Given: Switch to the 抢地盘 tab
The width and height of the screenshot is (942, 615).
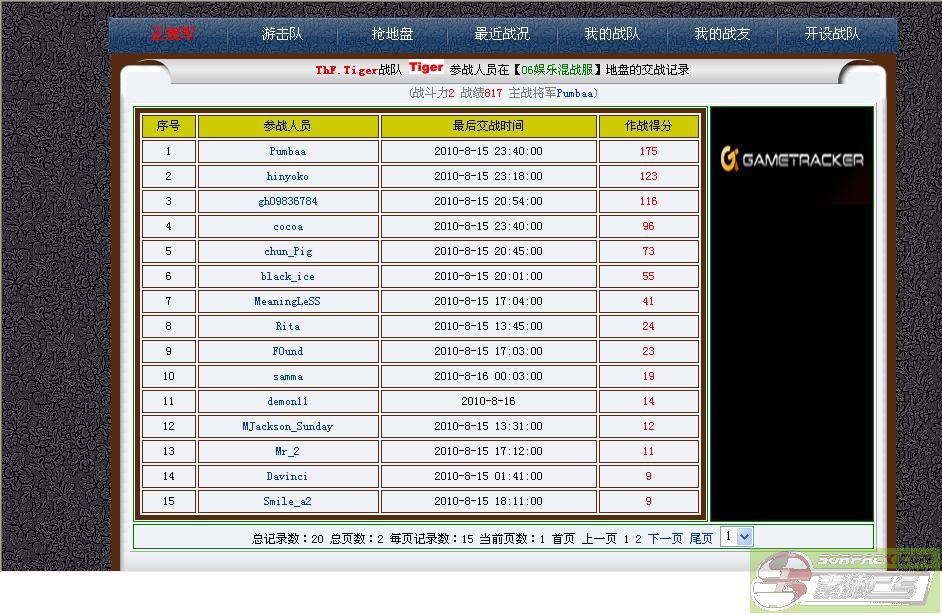Looking at the screenshot, I should click(x=392, y=34).
